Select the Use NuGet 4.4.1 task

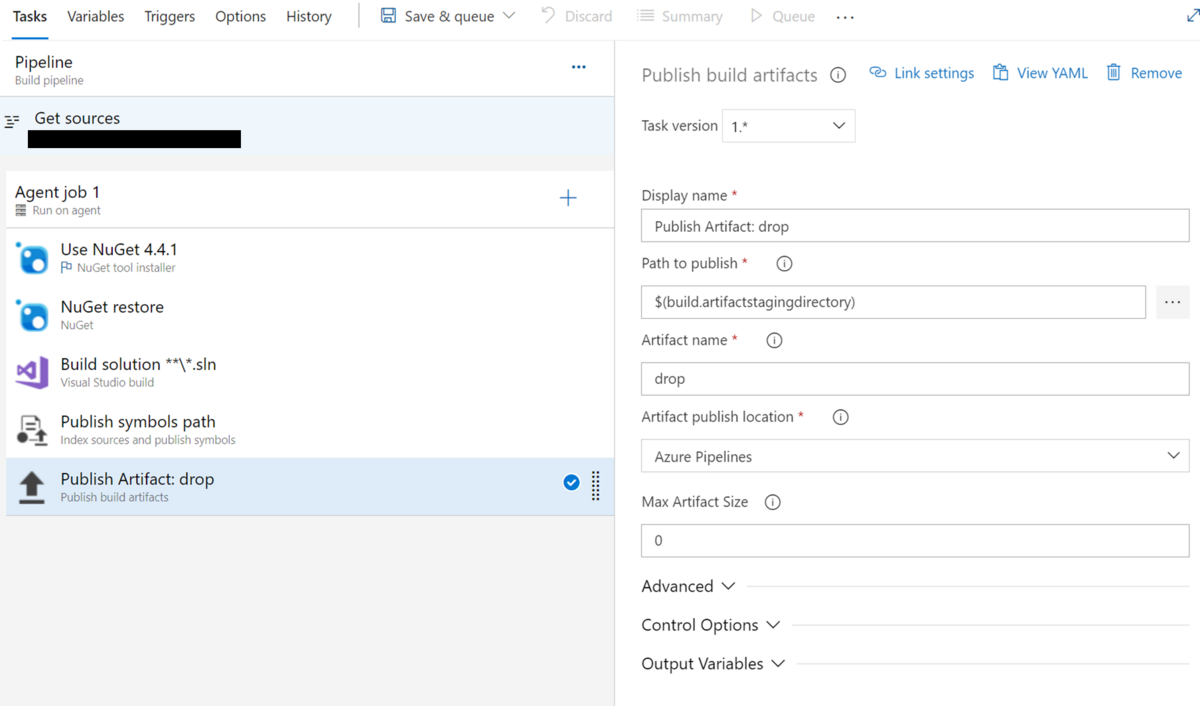[310, 257]
